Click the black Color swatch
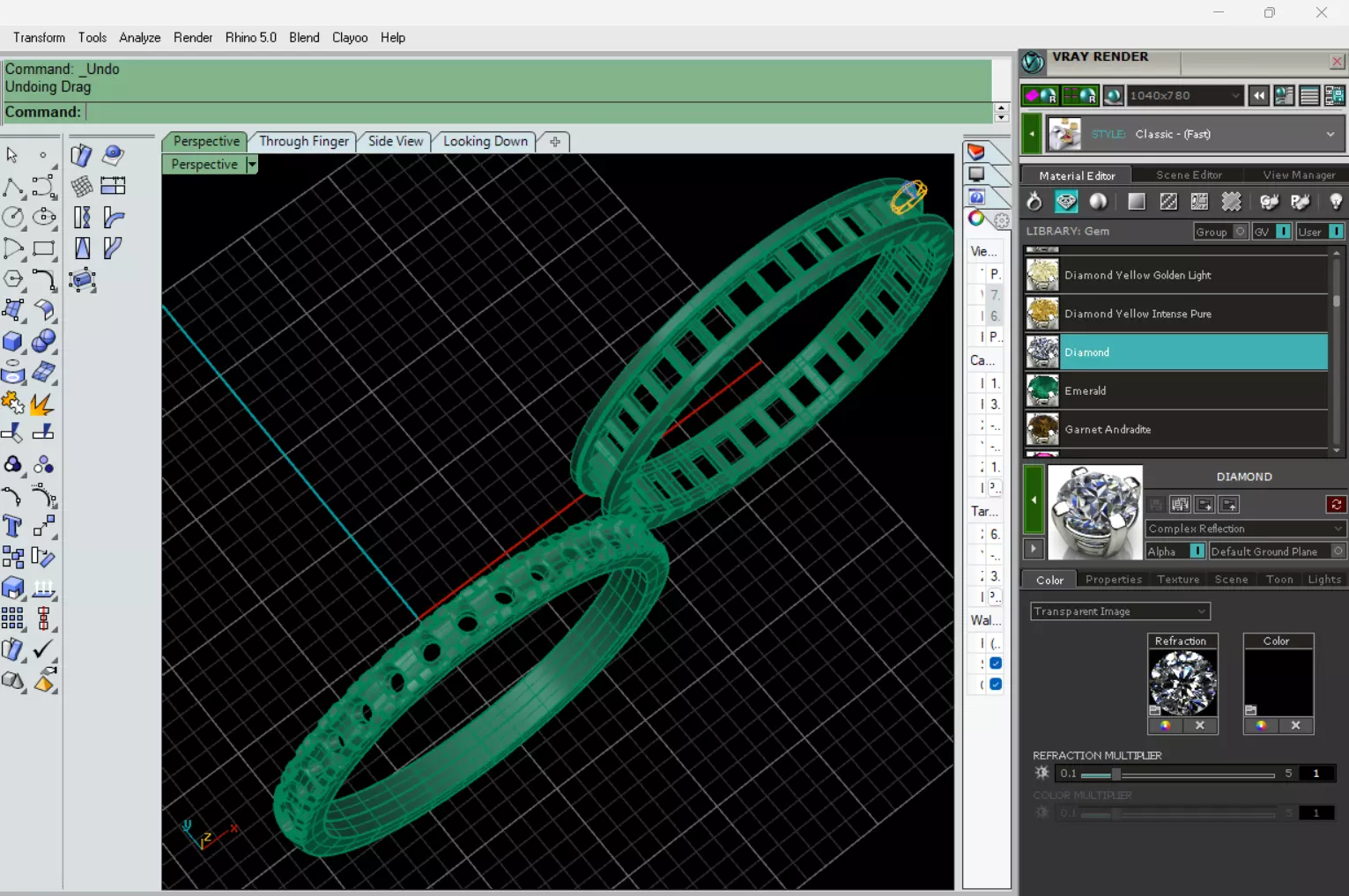 tap(1278, 683)
